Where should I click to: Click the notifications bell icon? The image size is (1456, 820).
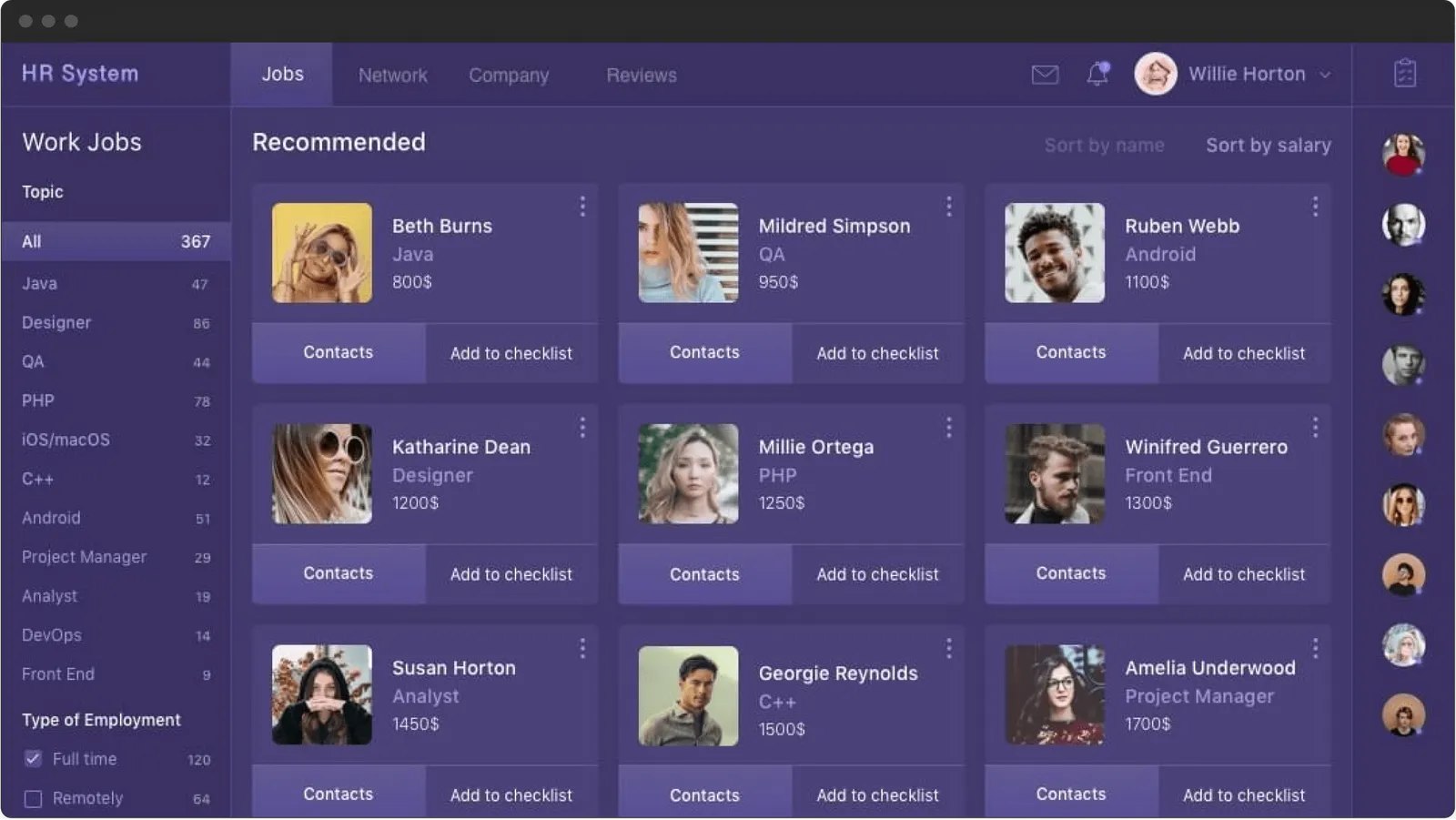(x=1097, y=74)
